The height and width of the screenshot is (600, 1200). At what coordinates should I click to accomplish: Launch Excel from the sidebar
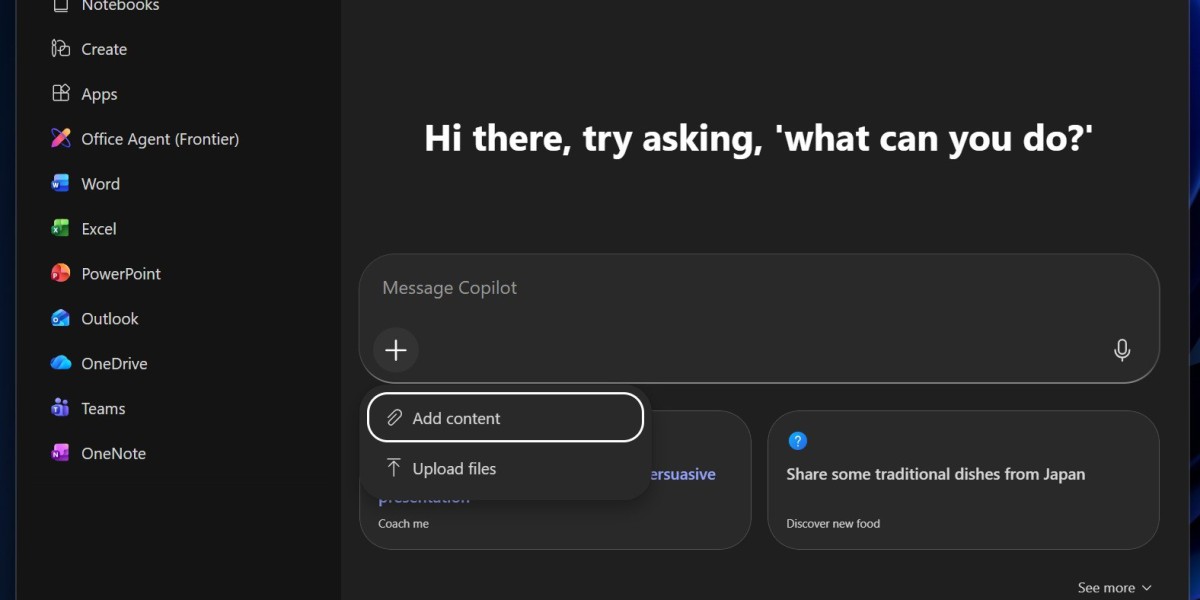click(x=61, y=229)
